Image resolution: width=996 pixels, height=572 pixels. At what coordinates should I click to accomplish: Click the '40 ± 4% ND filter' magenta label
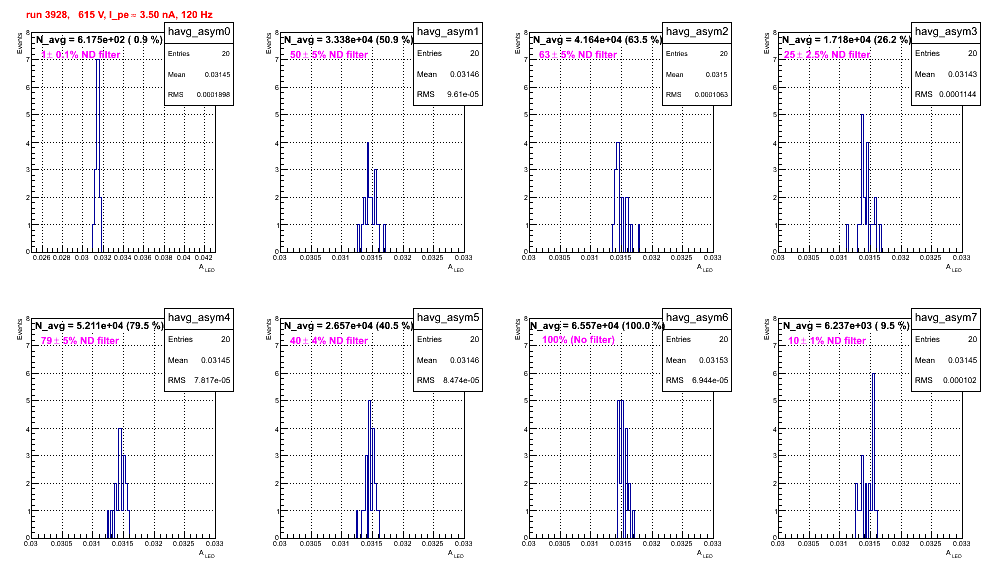click(329, 341)
